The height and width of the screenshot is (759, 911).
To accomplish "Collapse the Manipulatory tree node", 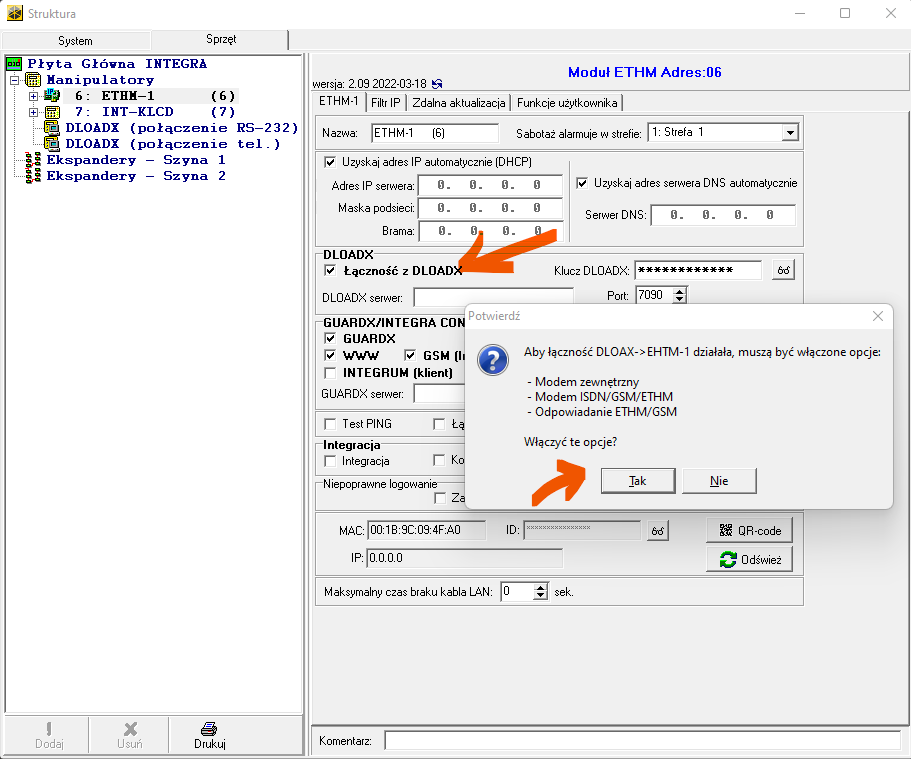I will click(15, 80).
